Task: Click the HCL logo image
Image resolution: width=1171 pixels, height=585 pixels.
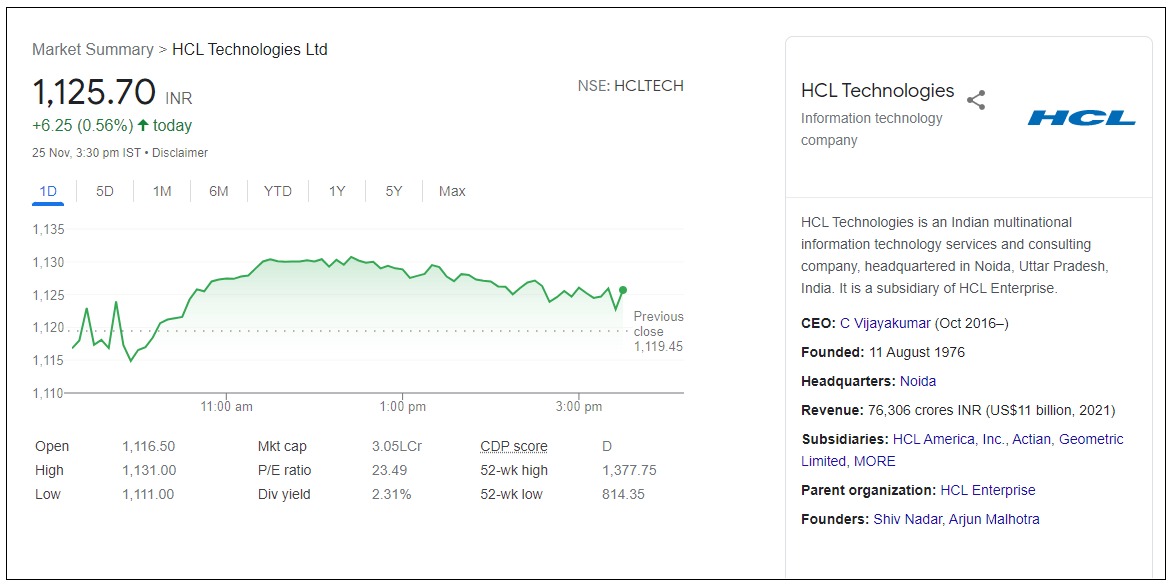Action: coord(1081,118)
